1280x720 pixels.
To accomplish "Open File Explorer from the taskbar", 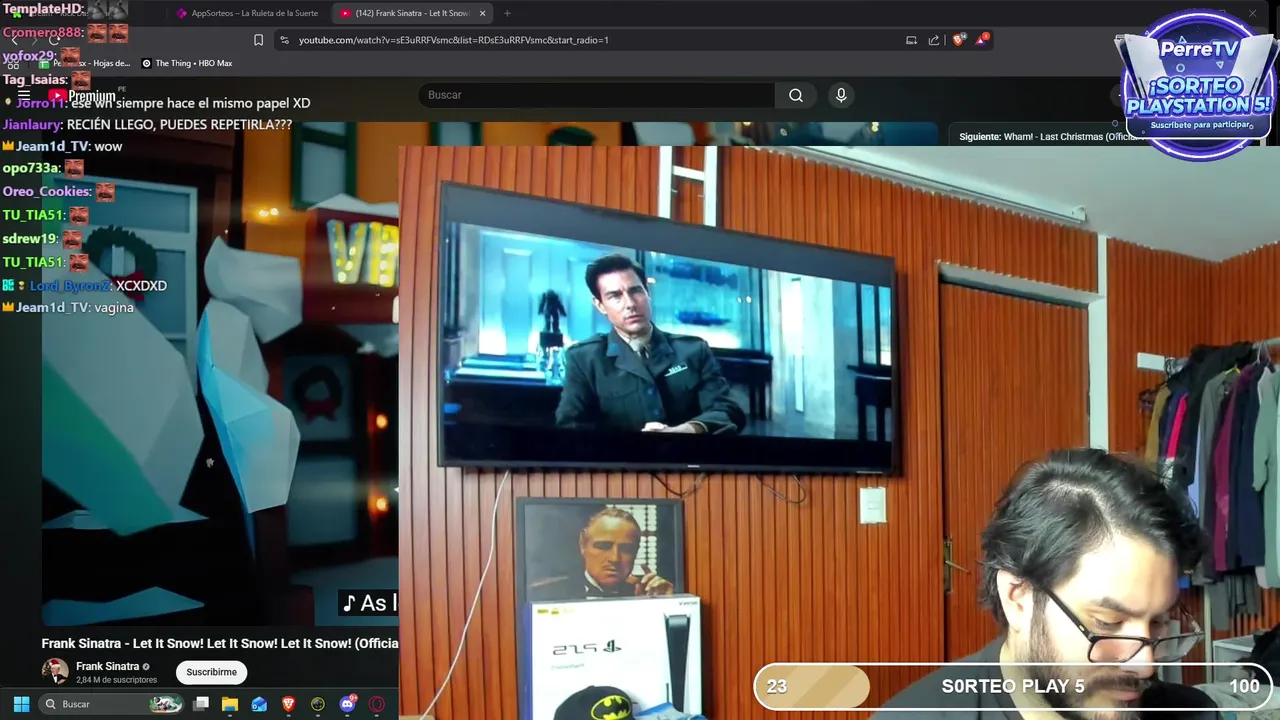I will click(x=230, y=704).
